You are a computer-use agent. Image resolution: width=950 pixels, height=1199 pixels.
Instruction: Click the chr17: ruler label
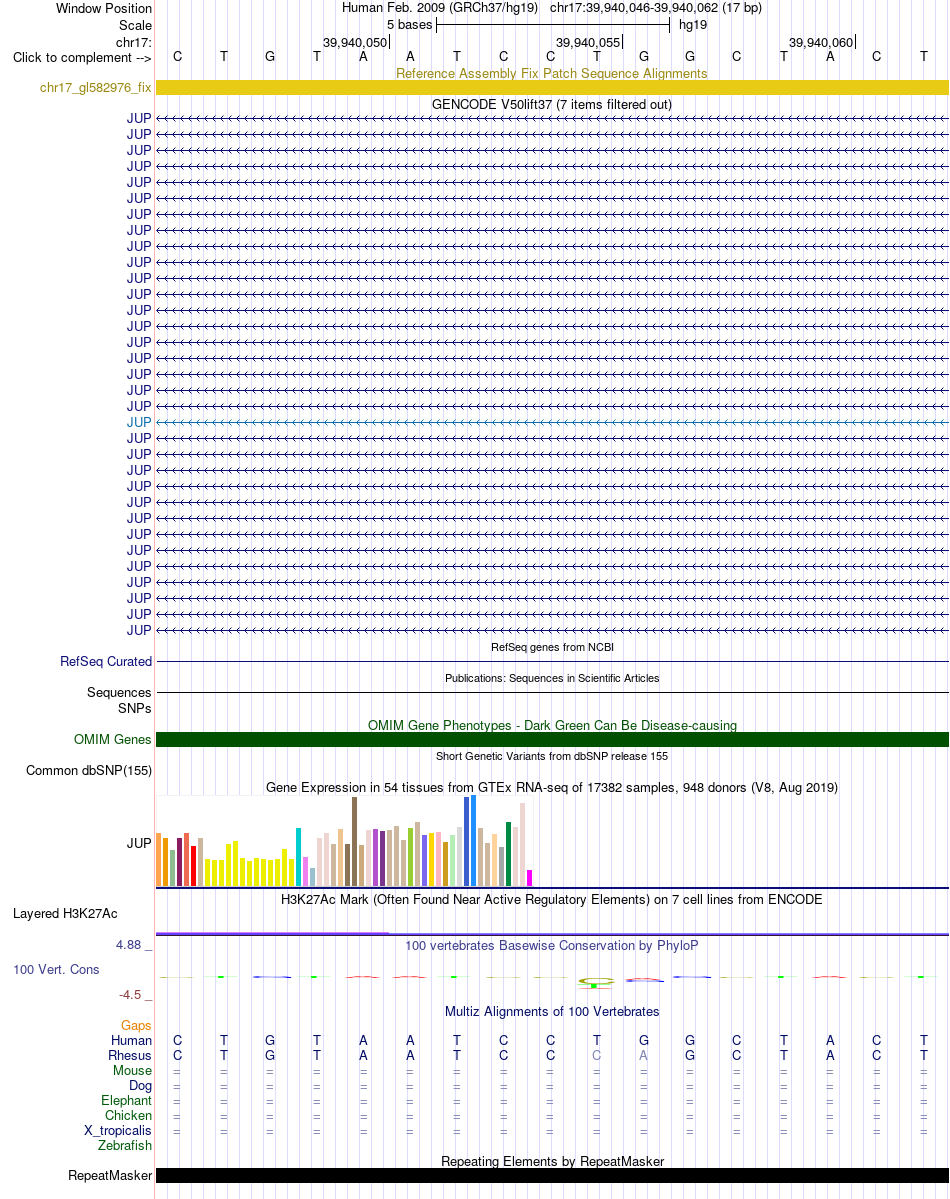point(134,42)
